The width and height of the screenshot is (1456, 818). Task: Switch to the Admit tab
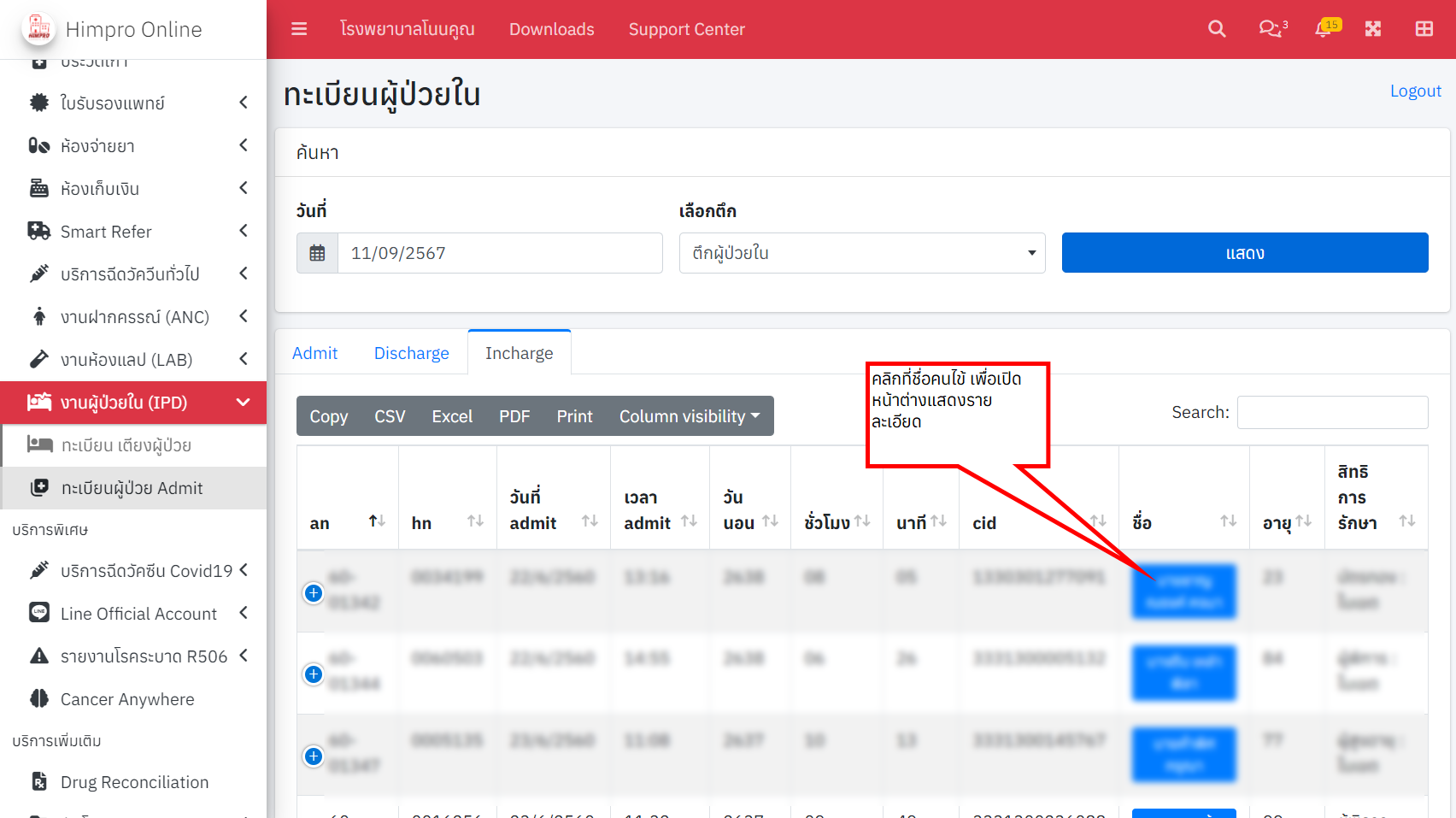314,352
